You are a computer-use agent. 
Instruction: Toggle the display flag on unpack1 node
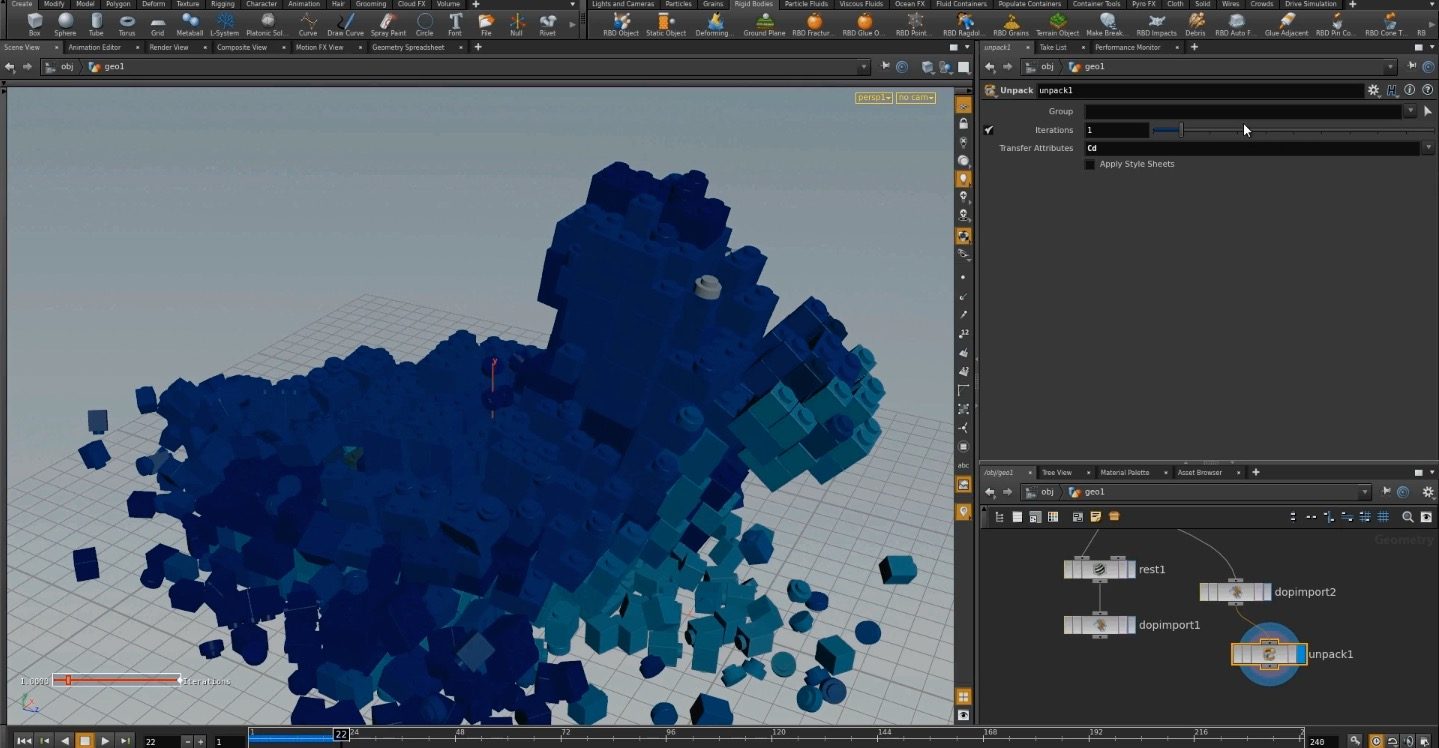pyautogui.click(x=1301, y=654)
